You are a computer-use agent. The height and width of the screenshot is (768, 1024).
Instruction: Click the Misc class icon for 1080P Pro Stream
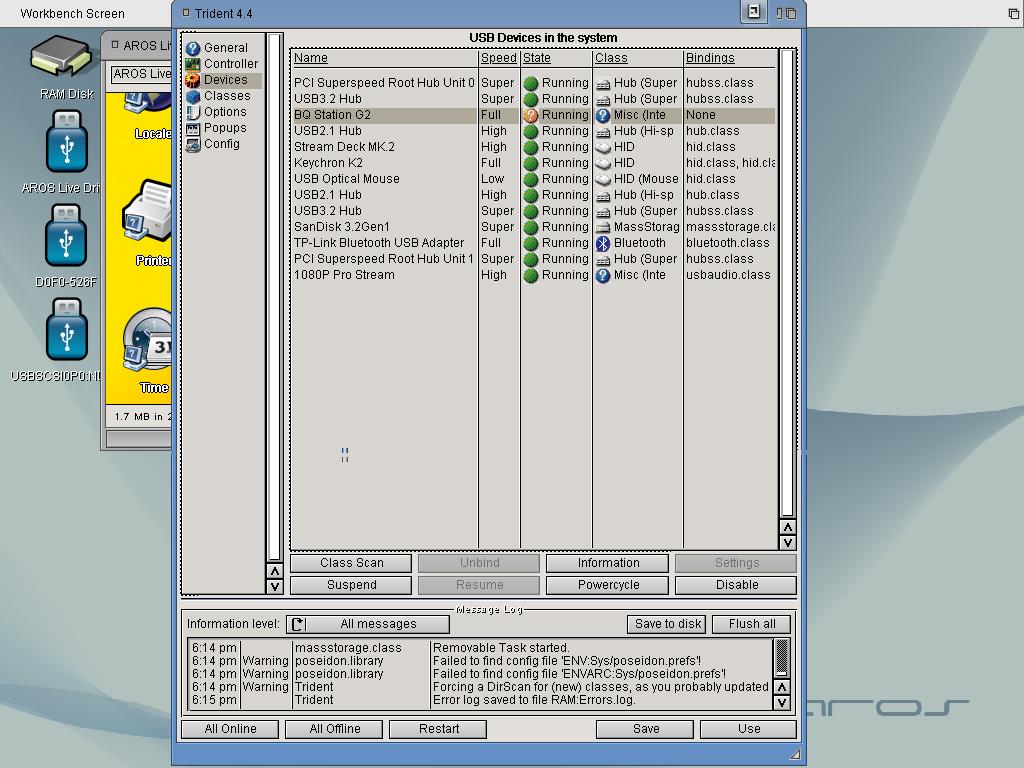(603, 275)
